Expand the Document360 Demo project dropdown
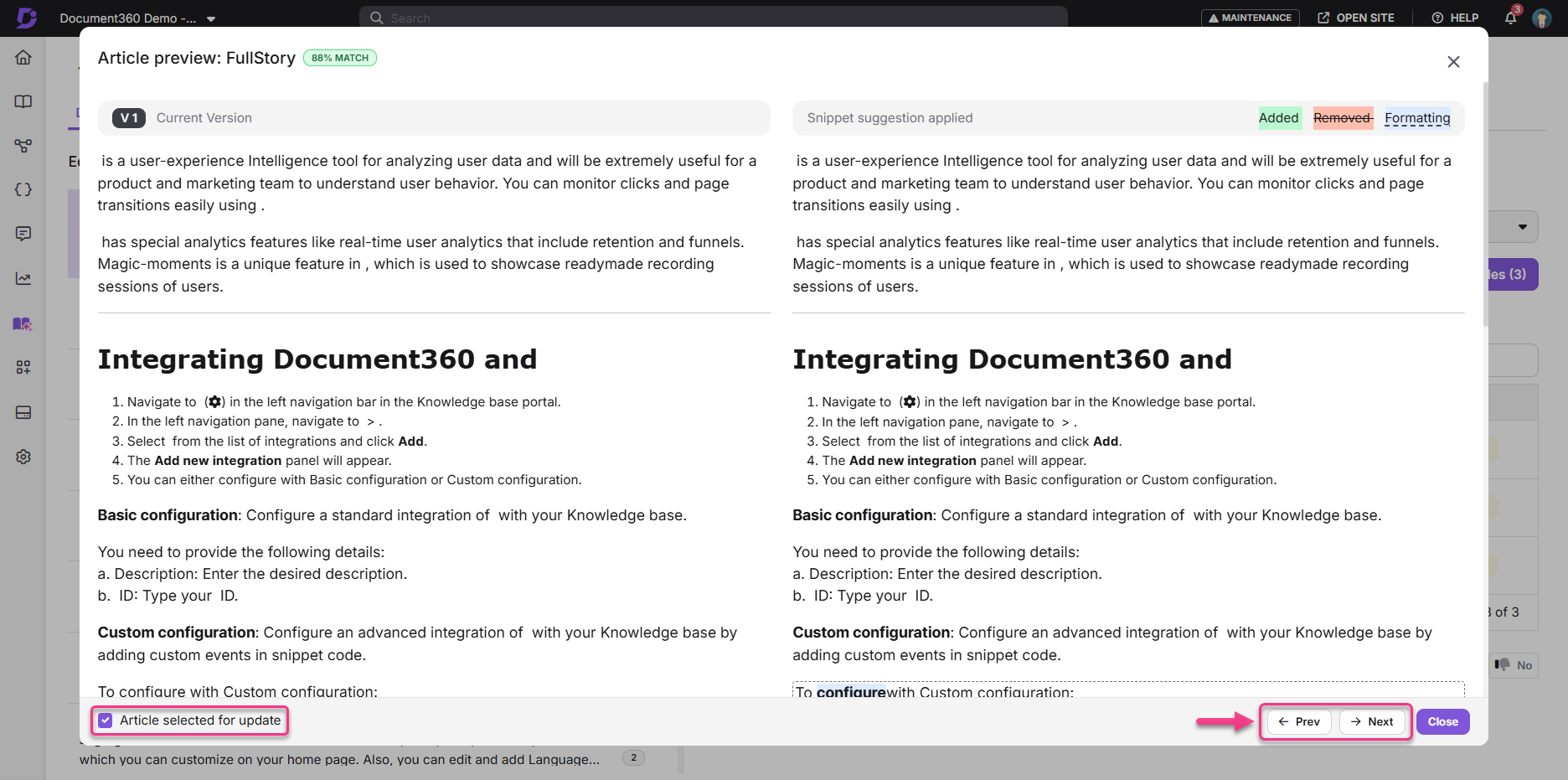The width and height of the screenshot is (1568, 780). [x=211, y=18]
